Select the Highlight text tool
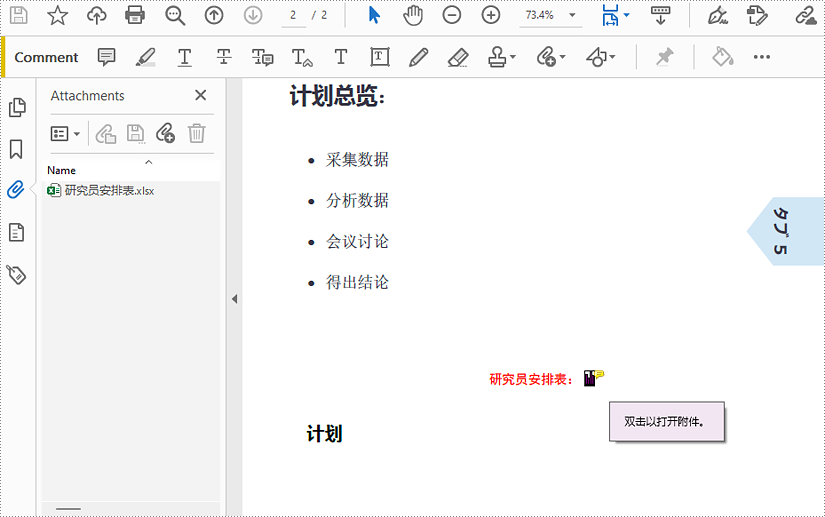825x517 pixels. (x=145, y=57)
